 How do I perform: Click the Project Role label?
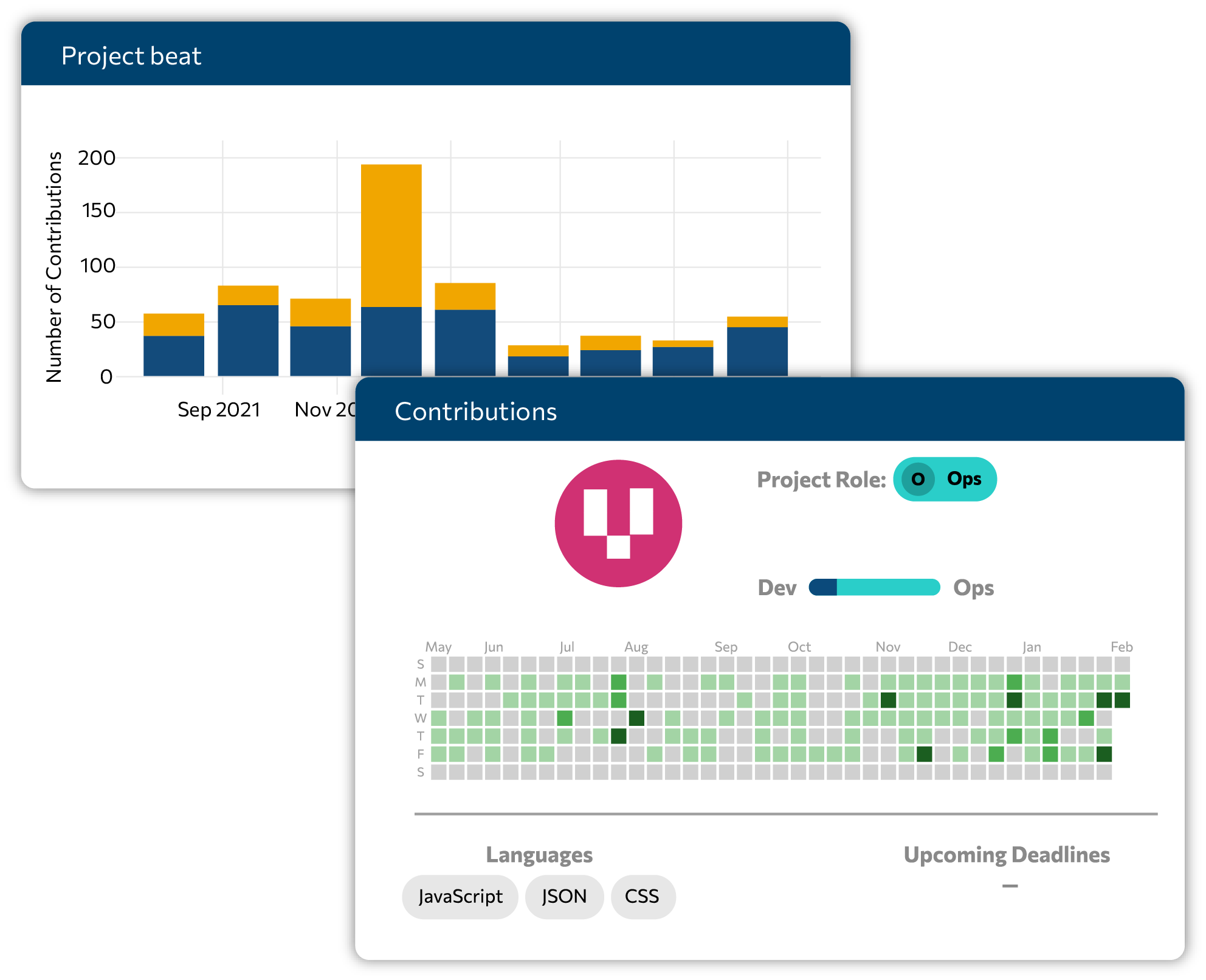click(x=821, y=480)
